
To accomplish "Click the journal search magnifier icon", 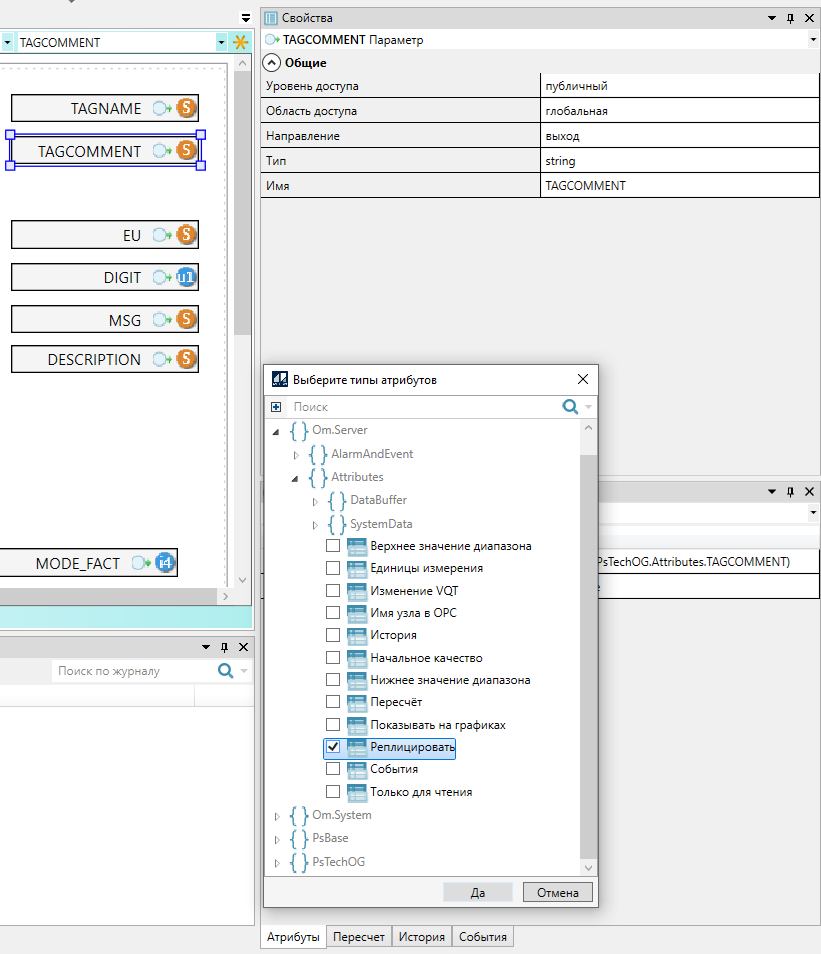I will pyautogui.click(x=226, y=671).
